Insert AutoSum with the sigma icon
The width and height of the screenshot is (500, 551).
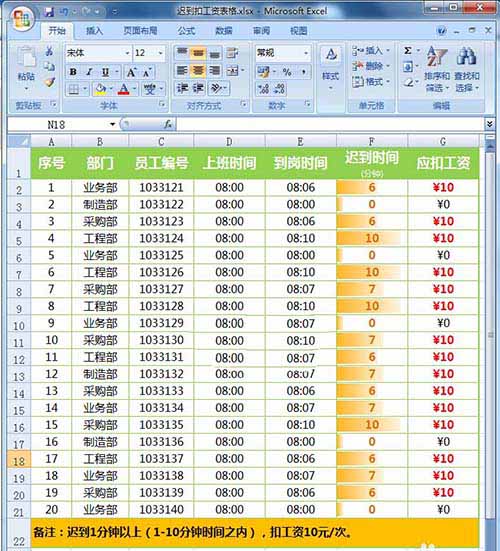[x=408, y=51]
